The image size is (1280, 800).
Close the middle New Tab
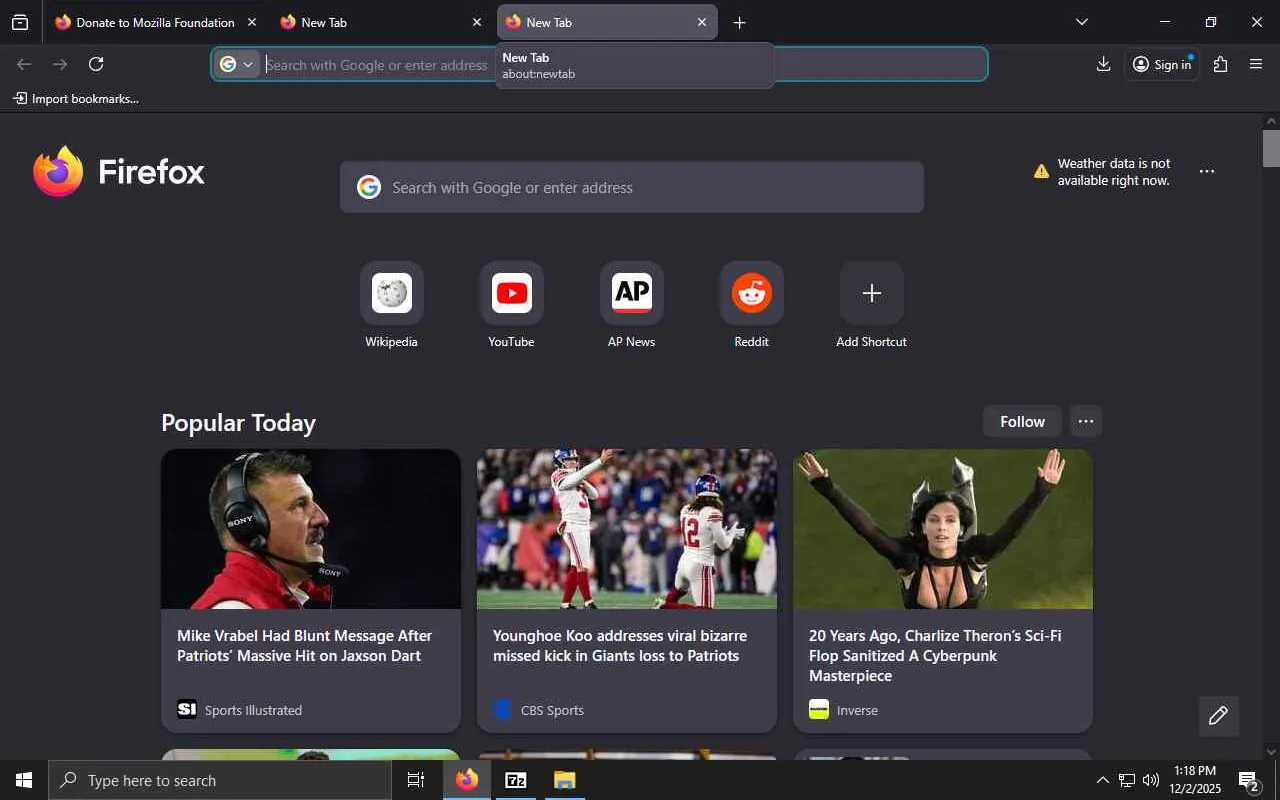click(477, 22)
